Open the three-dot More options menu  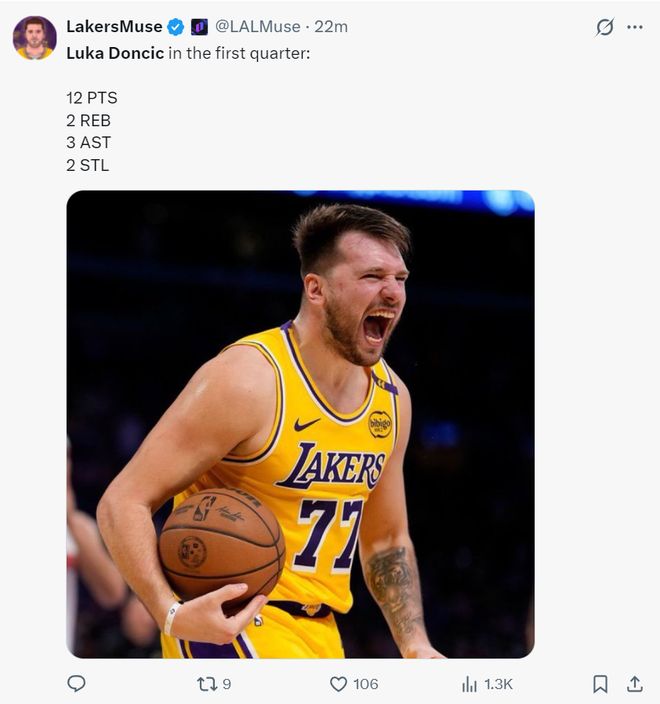[x=635, y=27]
